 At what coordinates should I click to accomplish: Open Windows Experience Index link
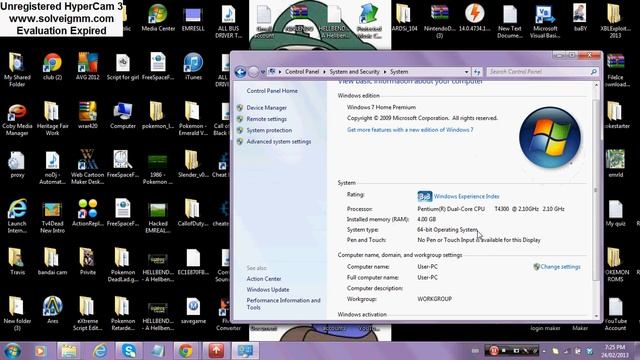(x=467, y=196)
